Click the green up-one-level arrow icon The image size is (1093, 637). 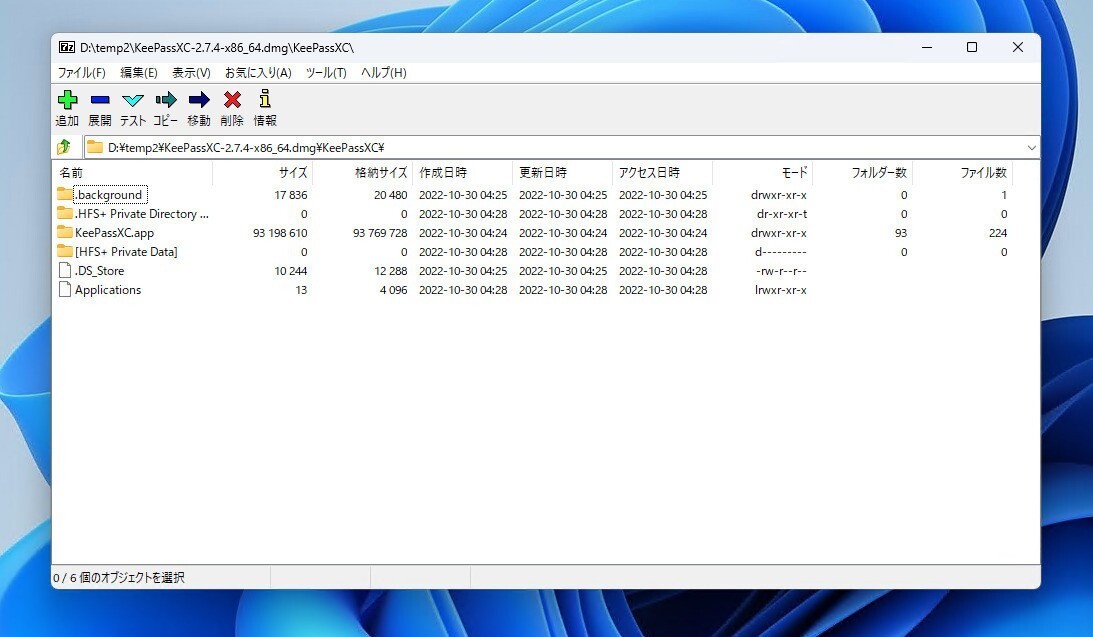coord(66,146)
